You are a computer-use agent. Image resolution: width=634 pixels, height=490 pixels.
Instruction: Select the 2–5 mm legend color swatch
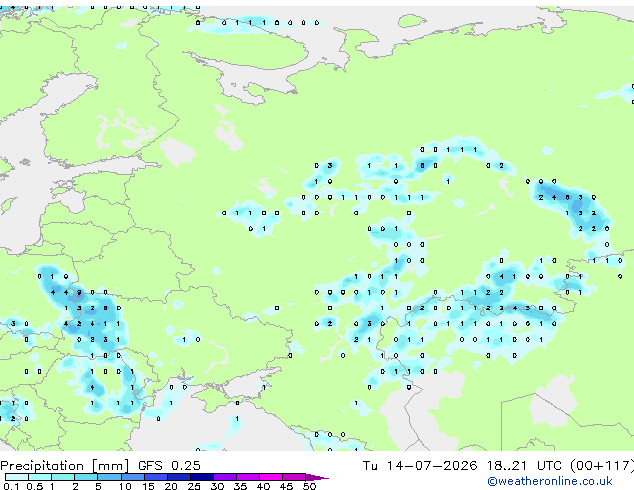[86, 477]
